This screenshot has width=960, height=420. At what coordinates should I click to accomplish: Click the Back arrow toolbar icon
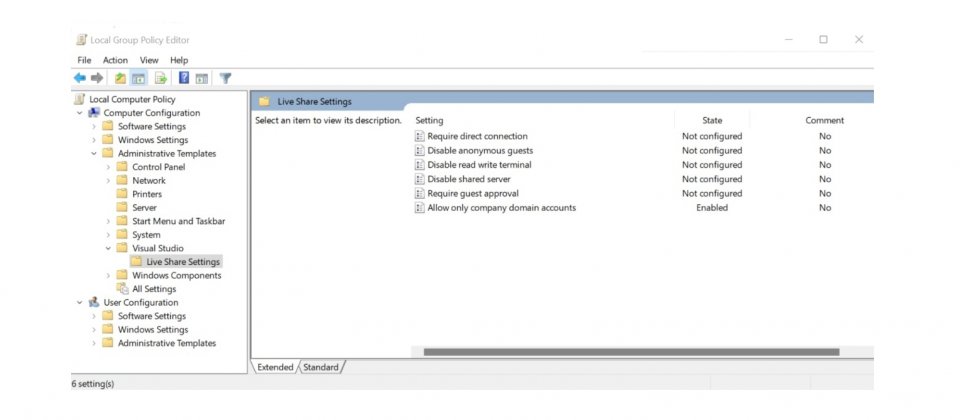[x=80, y=78]
